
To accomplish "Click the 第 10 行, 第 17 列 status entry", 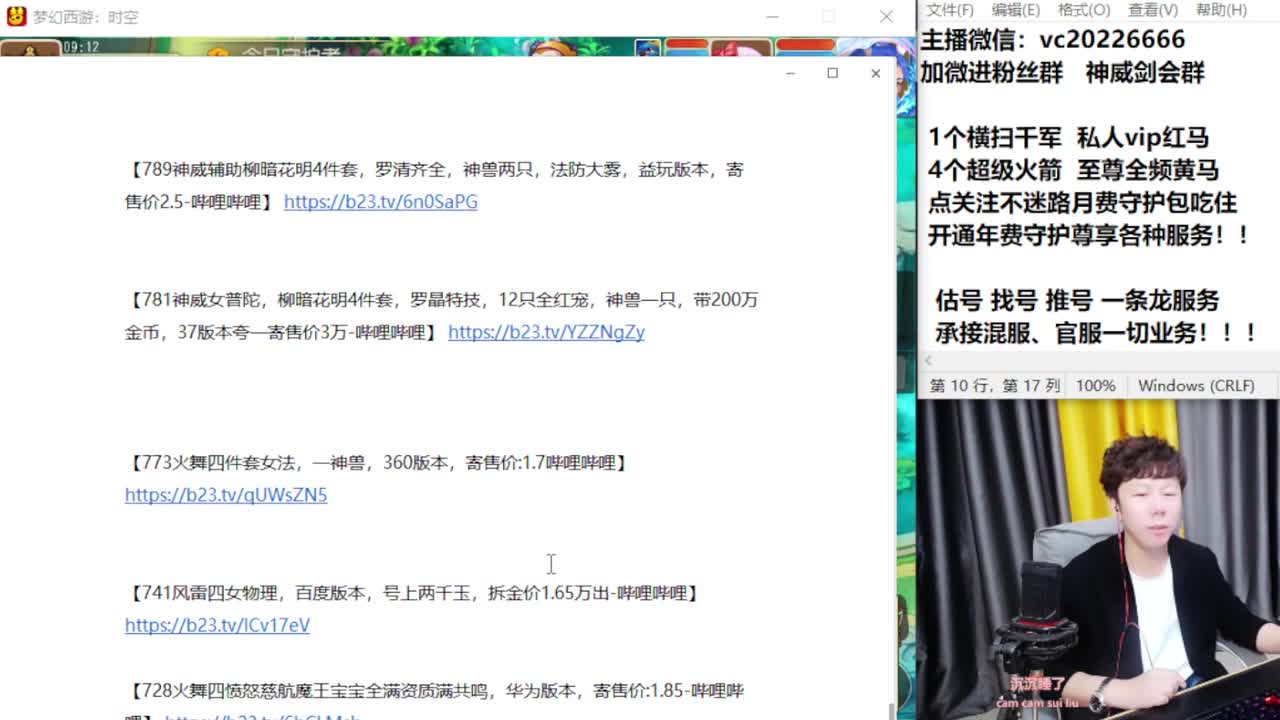I will coord(994,386).
